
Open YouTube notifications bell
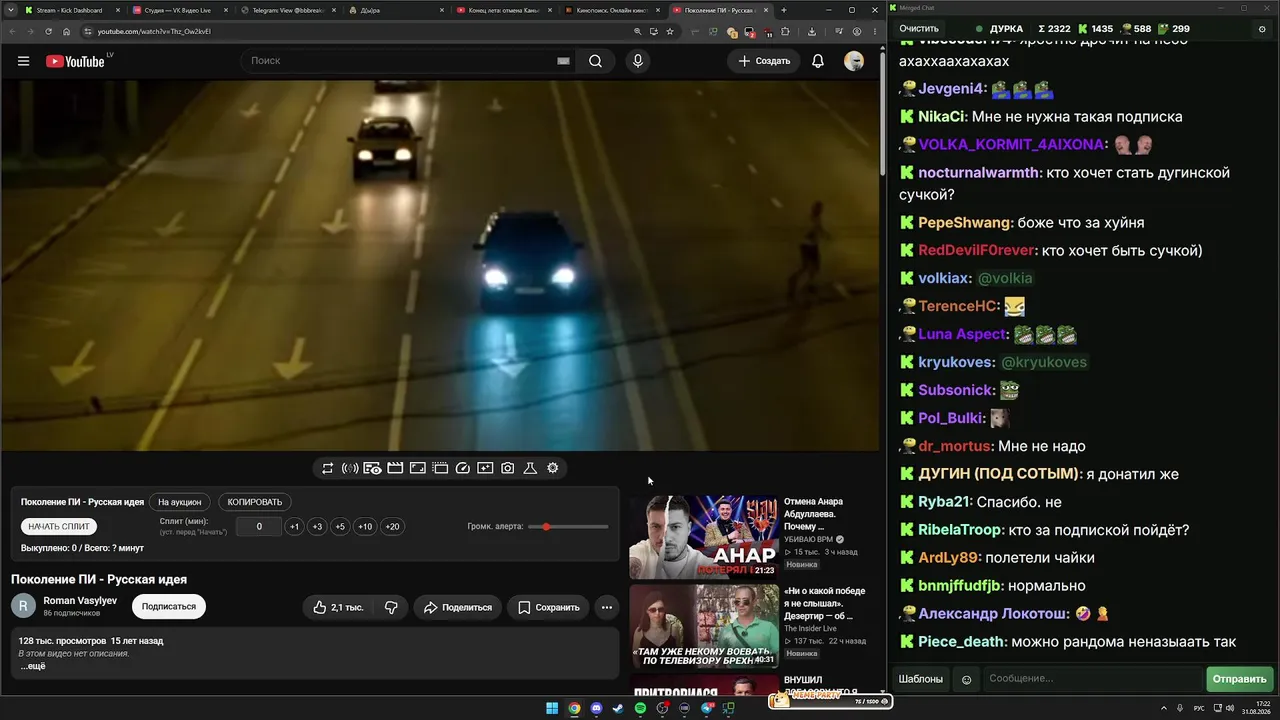(818, 61)
